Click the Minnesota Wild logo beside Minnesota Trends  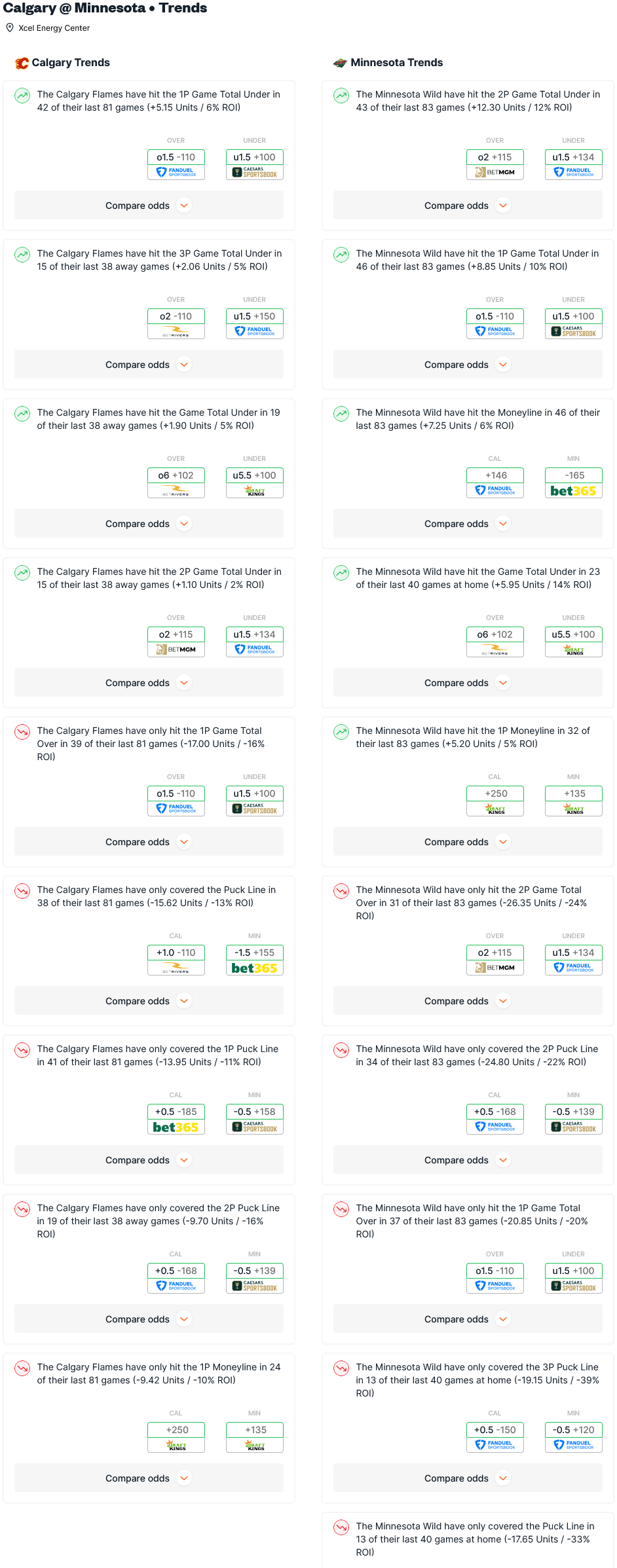point(340,63)
